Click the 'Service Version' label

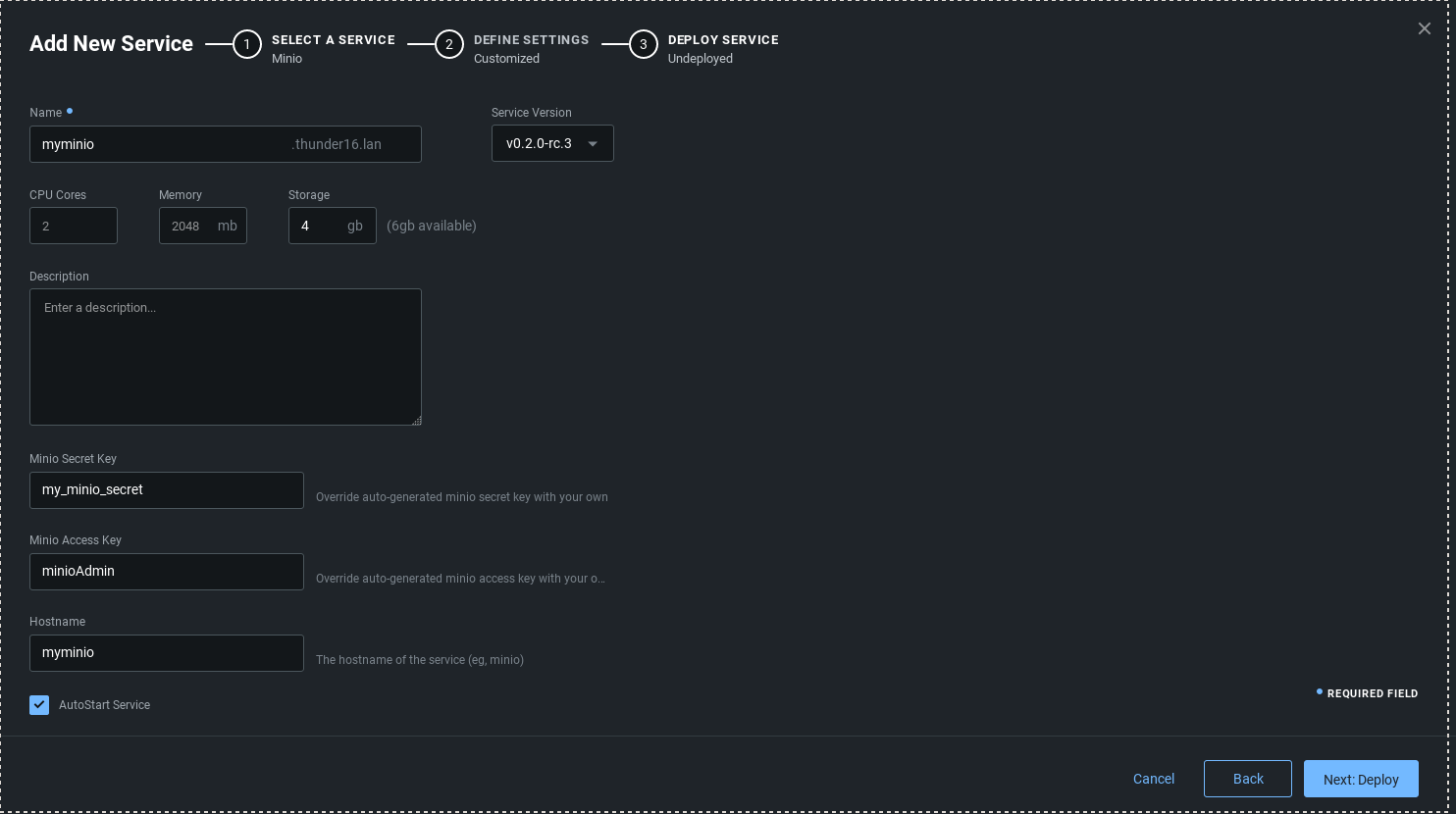(x=532, y=113)
